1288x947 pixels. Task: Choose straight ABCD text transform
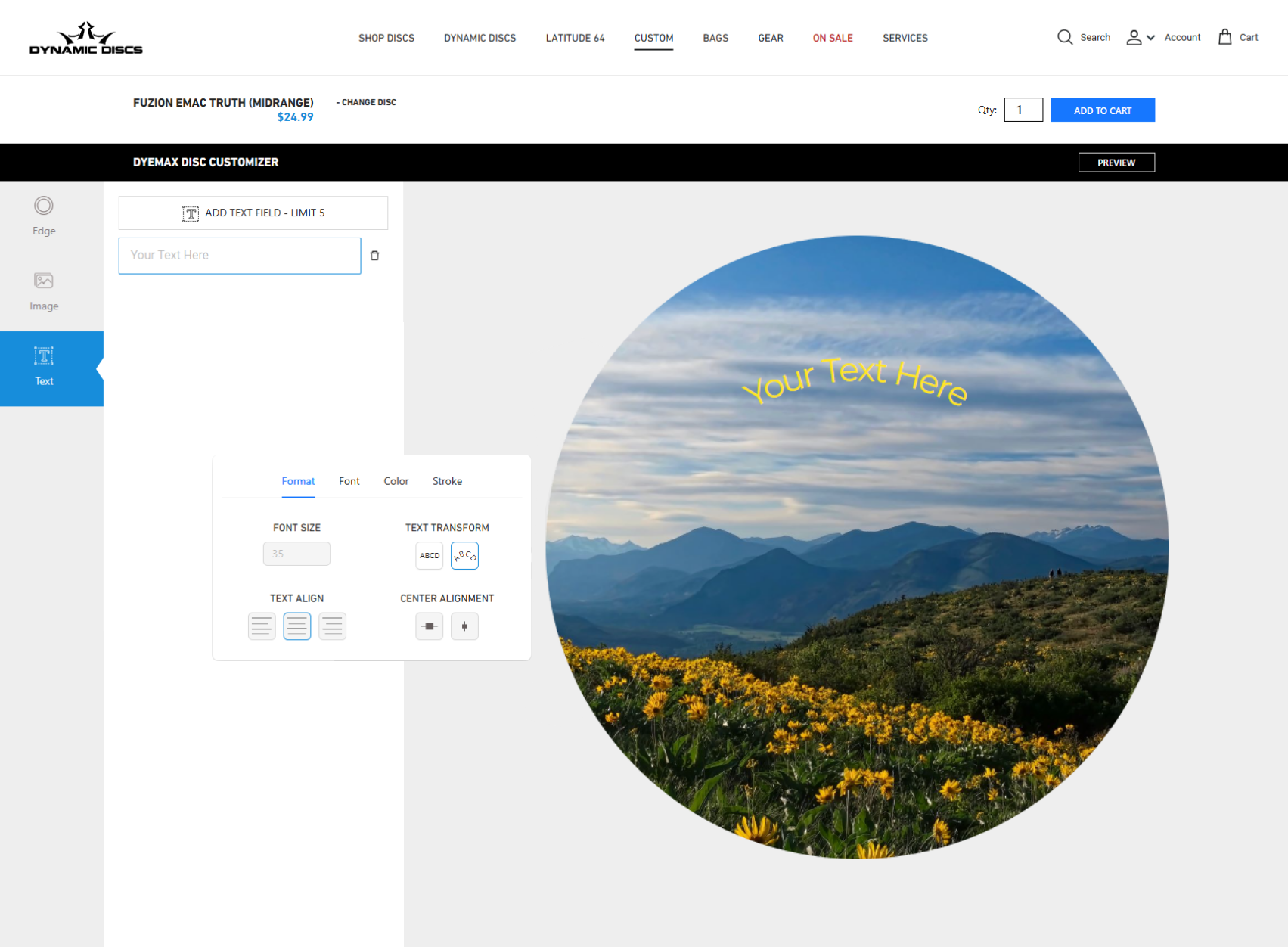tap(430, 555)
